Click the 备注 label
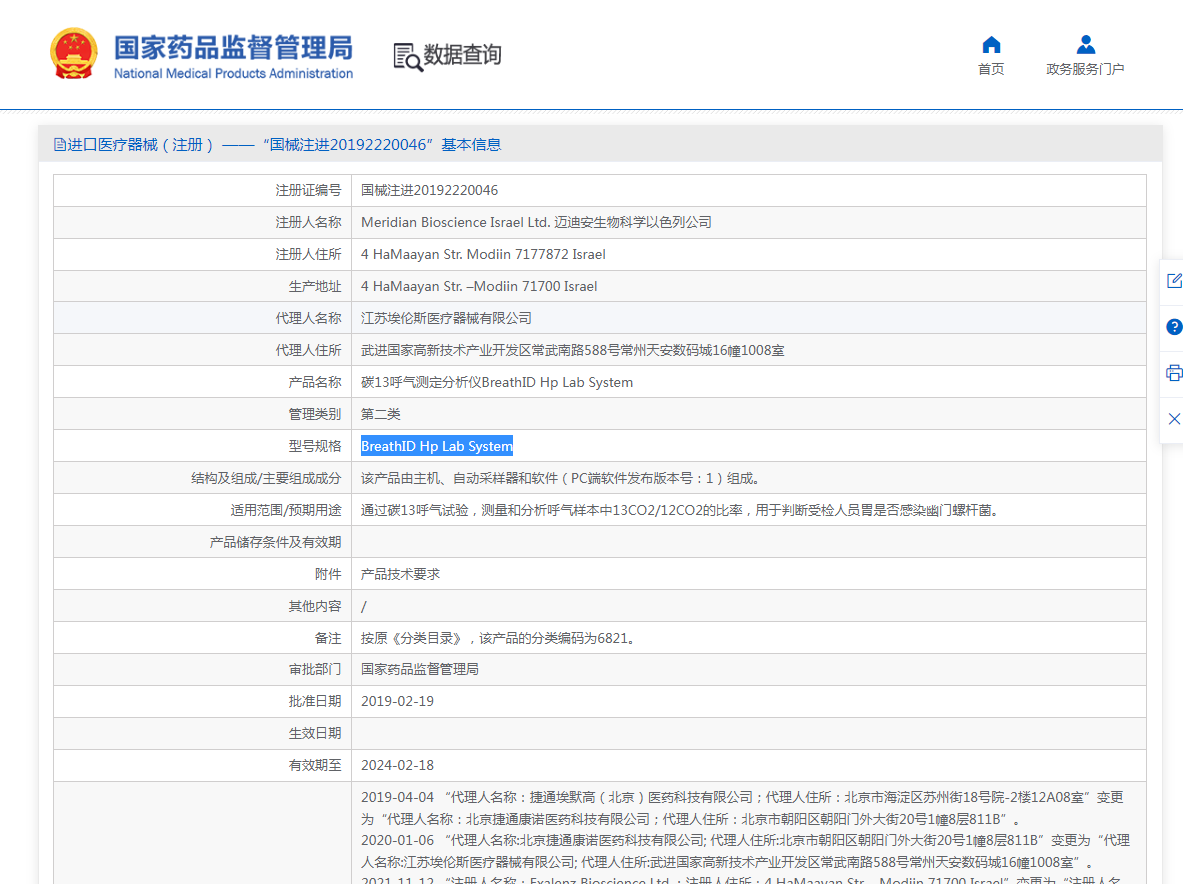Screen dimensions: 1183x884 click(x=327, y=638)
